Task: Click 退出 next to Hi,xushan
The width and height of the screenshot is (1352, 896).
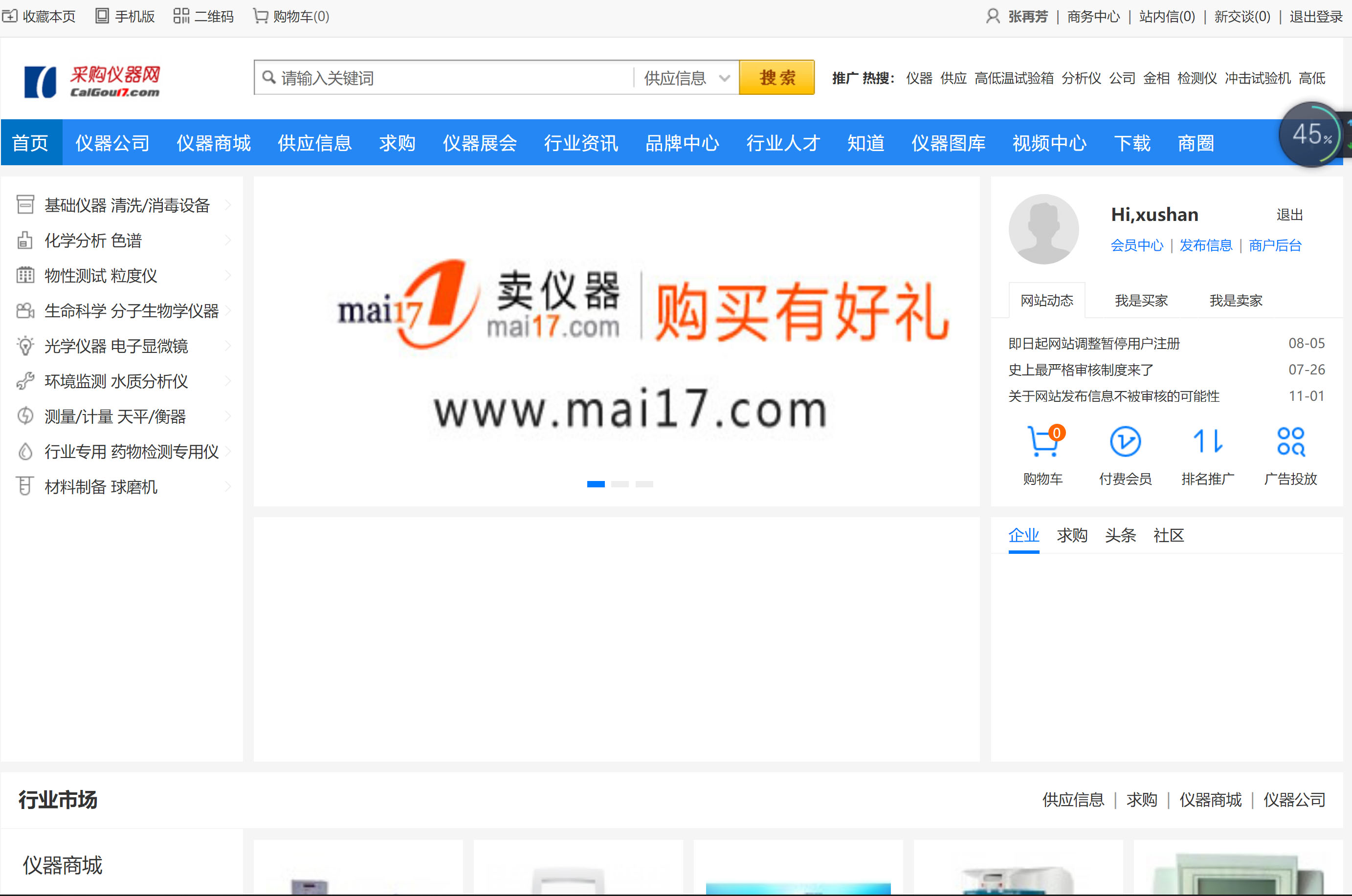Action: (x=1290, y=215)
